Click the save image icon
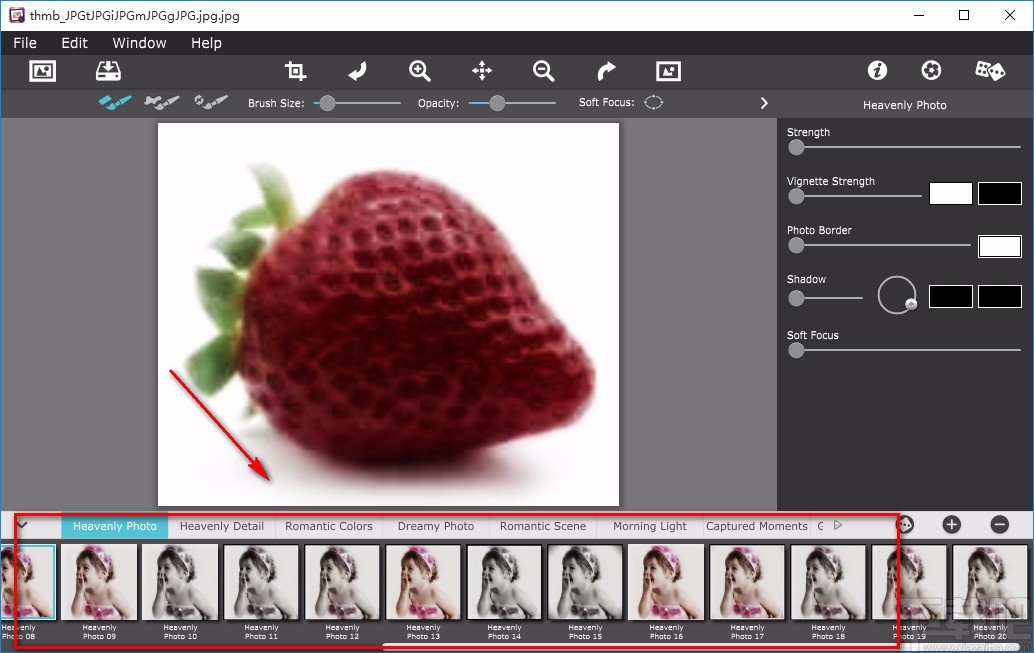The image size is (1034, 653). point(108,71)
